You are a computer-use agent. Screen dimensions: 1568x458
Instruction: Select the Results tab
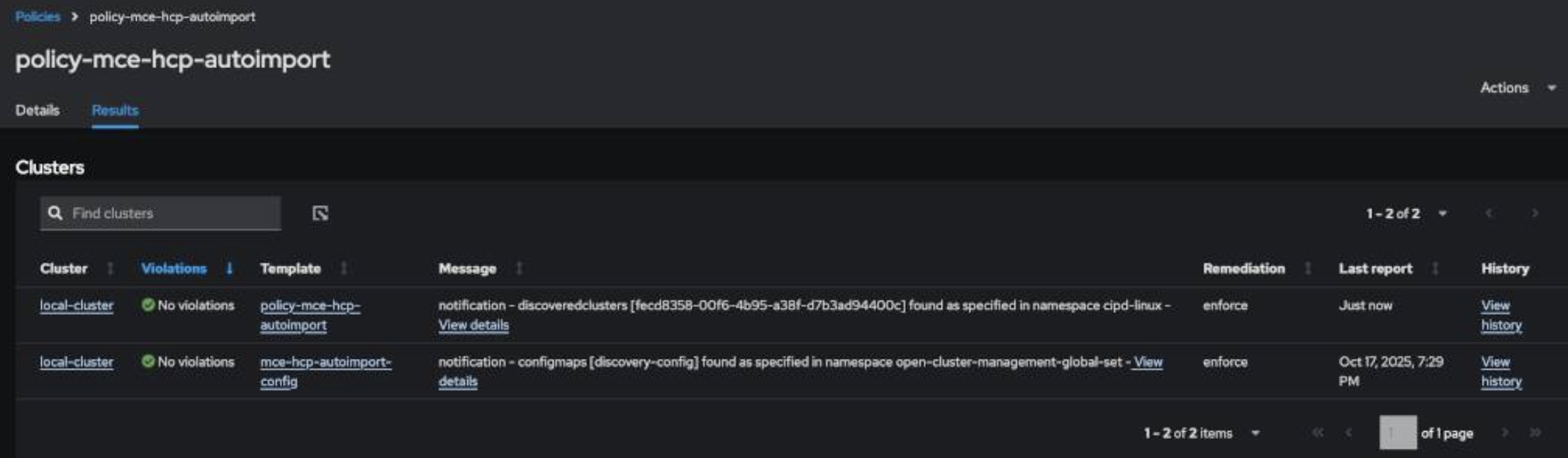tap(115, 111)
